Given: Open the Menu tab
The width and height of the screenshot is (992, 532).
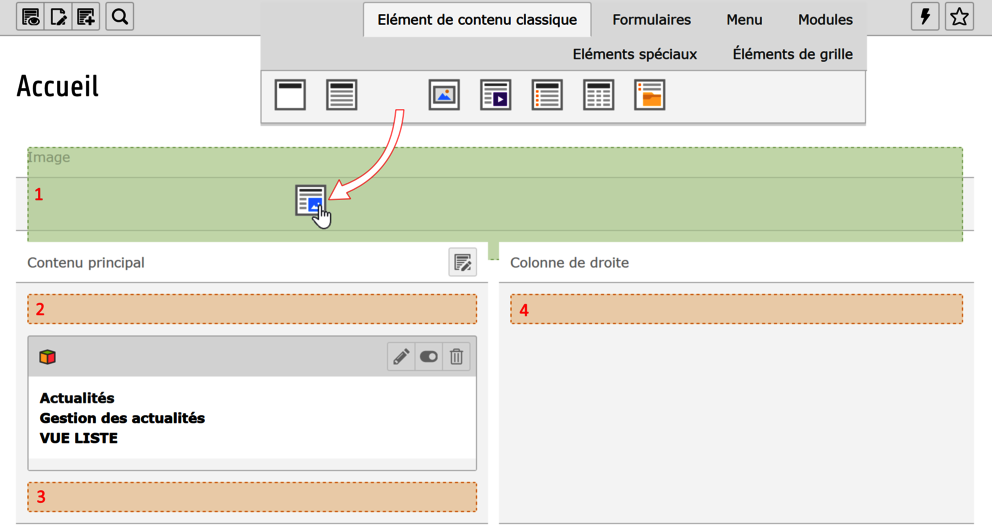Looking at the screenshot, I should [x=744, y=20].
